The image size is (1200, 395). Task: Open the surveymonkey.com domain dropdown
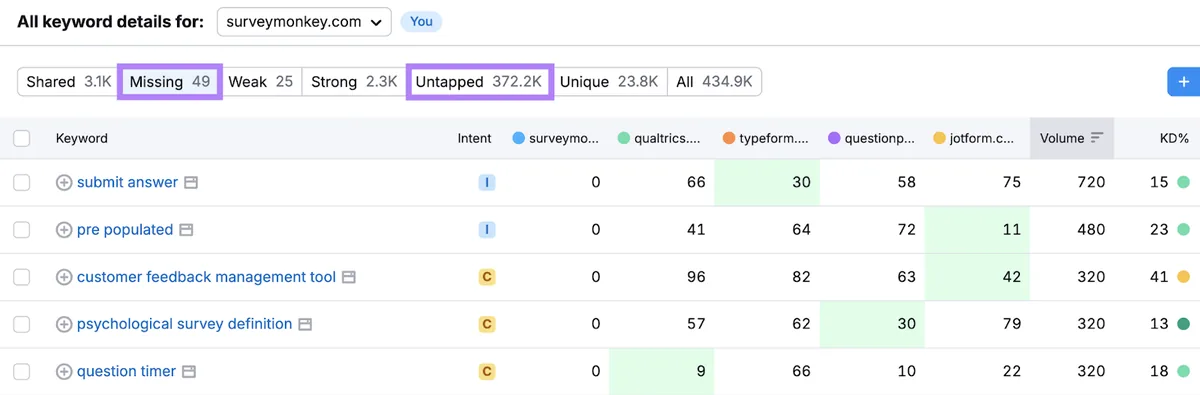(x=304, y=21)
